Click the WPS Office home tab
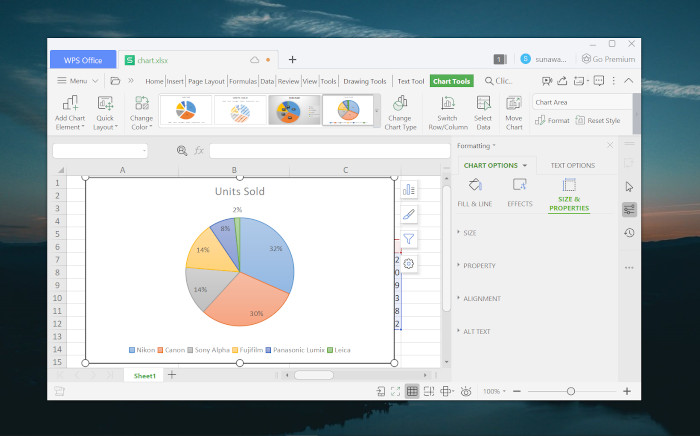Image resolution: width=700 pixels, height=436 pixels. [x=83, y=60]
